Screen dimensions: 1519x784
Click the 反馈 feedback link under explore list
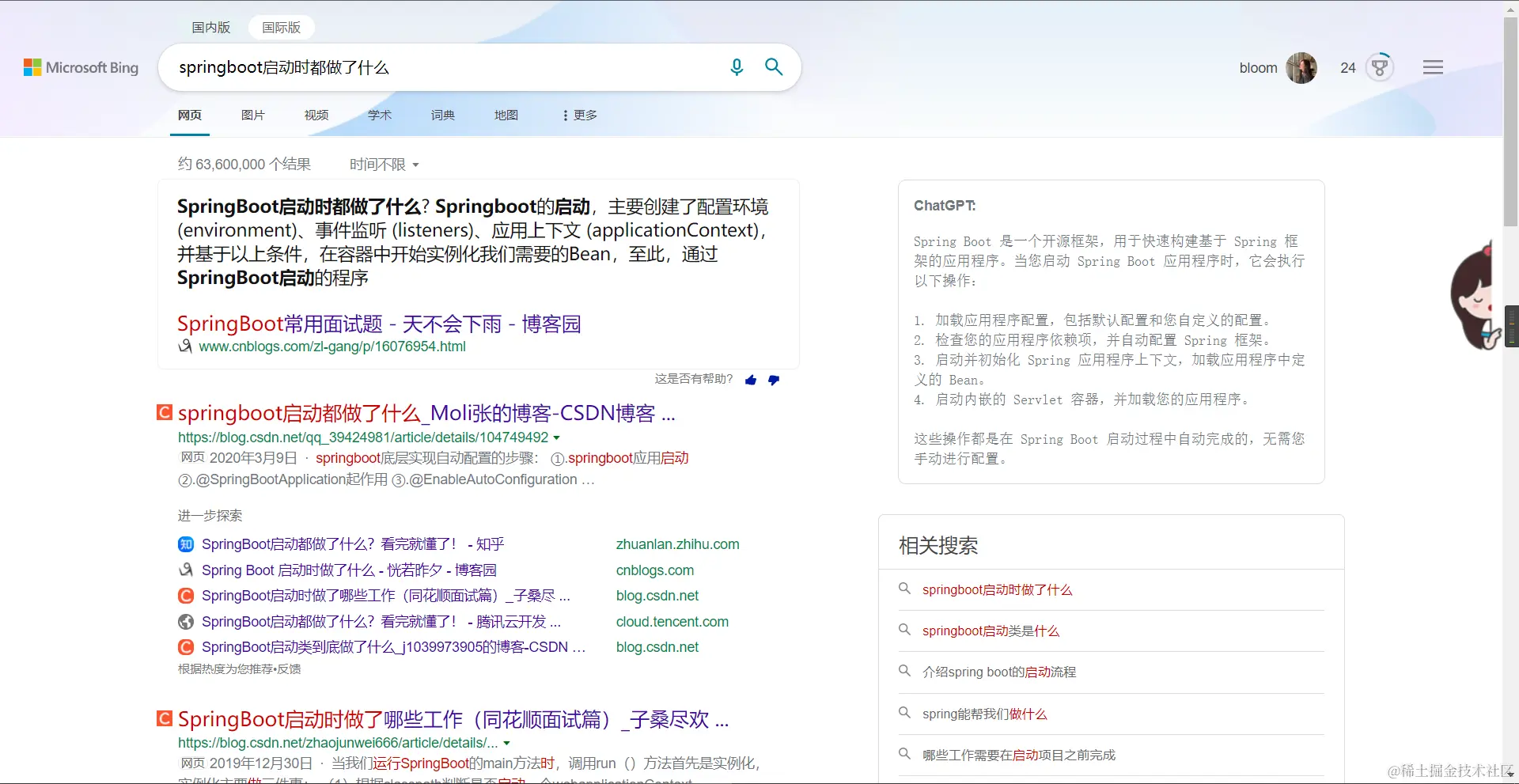(x=289, y=669)
